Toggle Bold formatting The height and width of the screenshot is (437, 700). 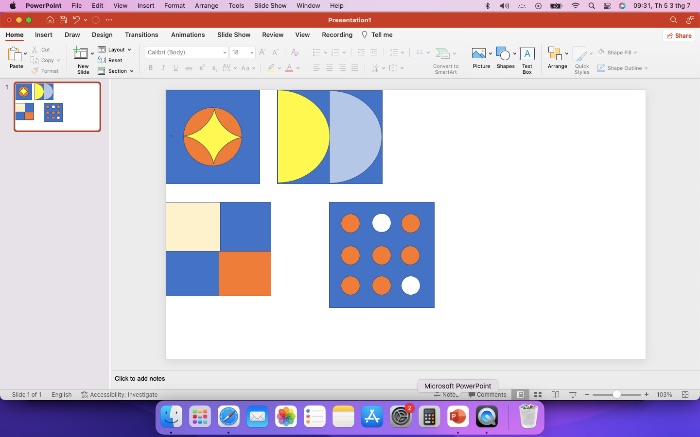[x=150, y=68]
